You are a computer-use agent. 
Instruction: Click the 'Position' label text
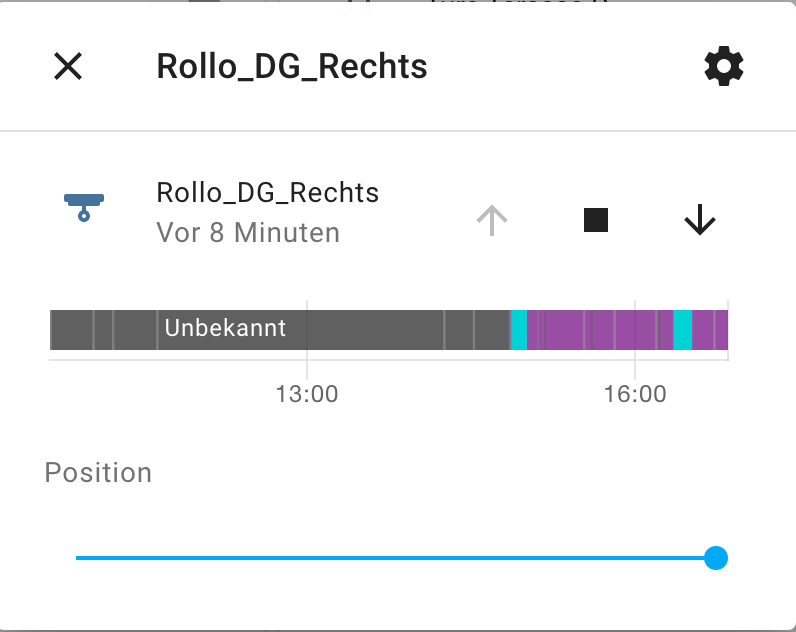point(98,472)
